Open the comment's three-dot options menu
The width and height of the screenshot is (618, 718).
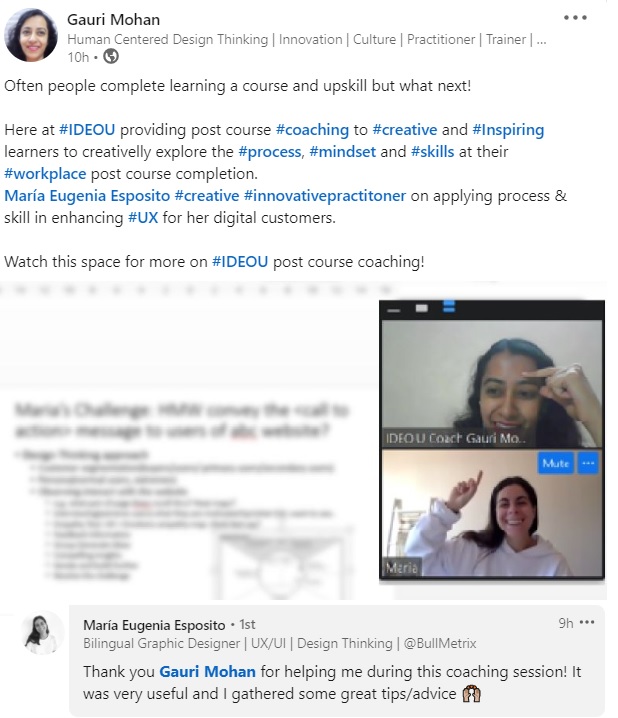pyautogui.click(x=587, y=622)
